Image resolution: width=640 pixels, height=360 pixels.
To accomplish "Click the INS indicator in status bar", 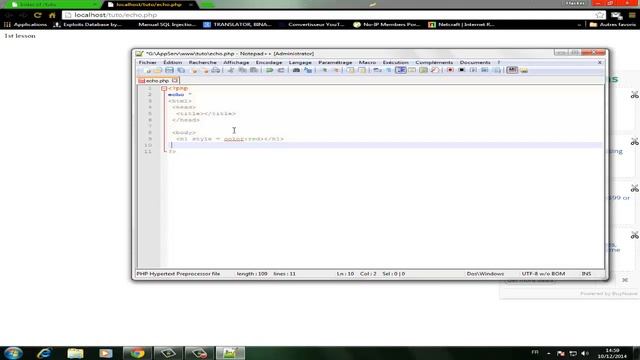I will pyautogui.click(x=586, y=273).
